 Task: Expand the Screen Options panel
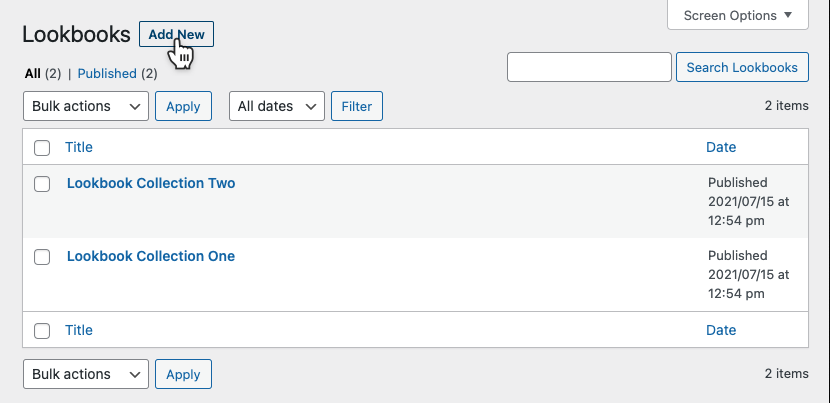738,15
